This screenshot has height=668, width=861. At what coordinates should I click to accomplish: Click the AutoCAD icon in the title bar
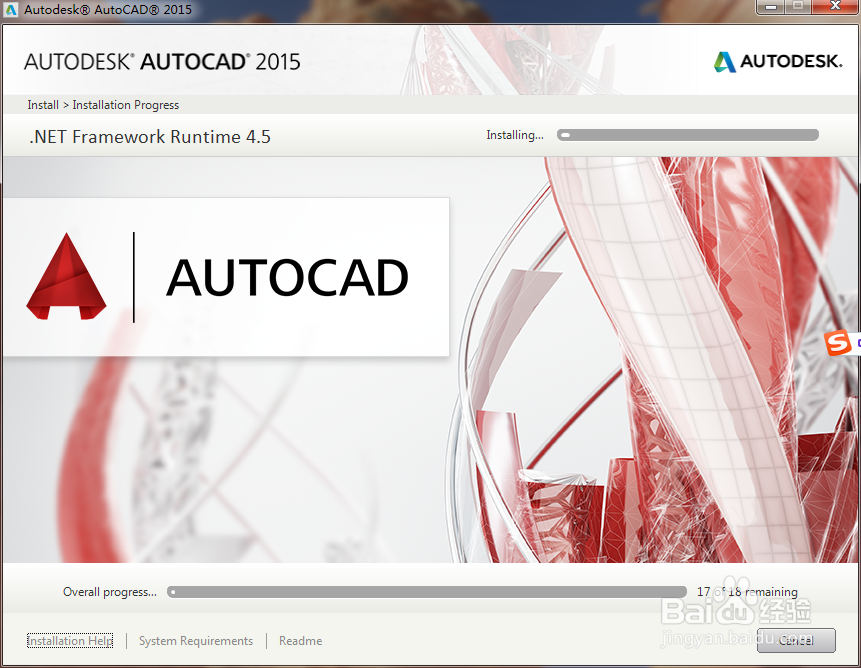tap(10, 7)
